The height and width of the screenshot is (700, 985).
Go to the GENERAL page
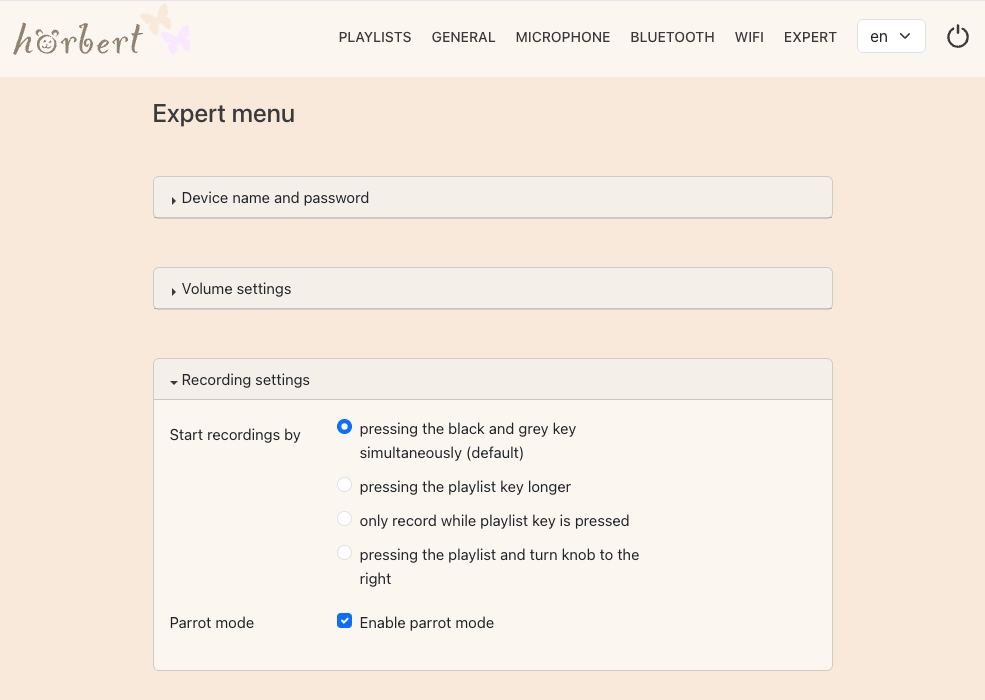coord(463,37)
